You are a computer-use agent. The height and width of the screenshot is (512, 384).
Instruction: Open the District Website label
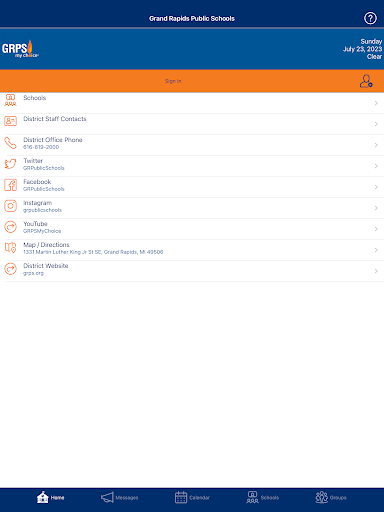click(46, 266)
